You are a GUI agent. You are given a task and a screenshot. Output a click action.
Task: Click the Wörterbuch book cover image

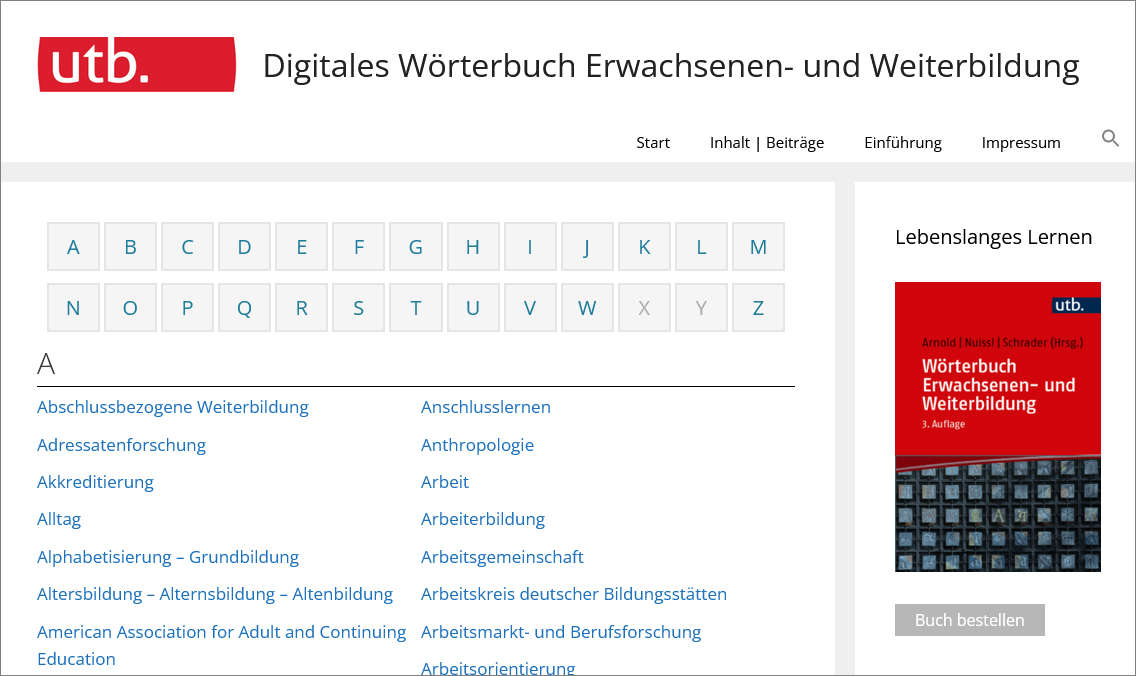point(998,427)
